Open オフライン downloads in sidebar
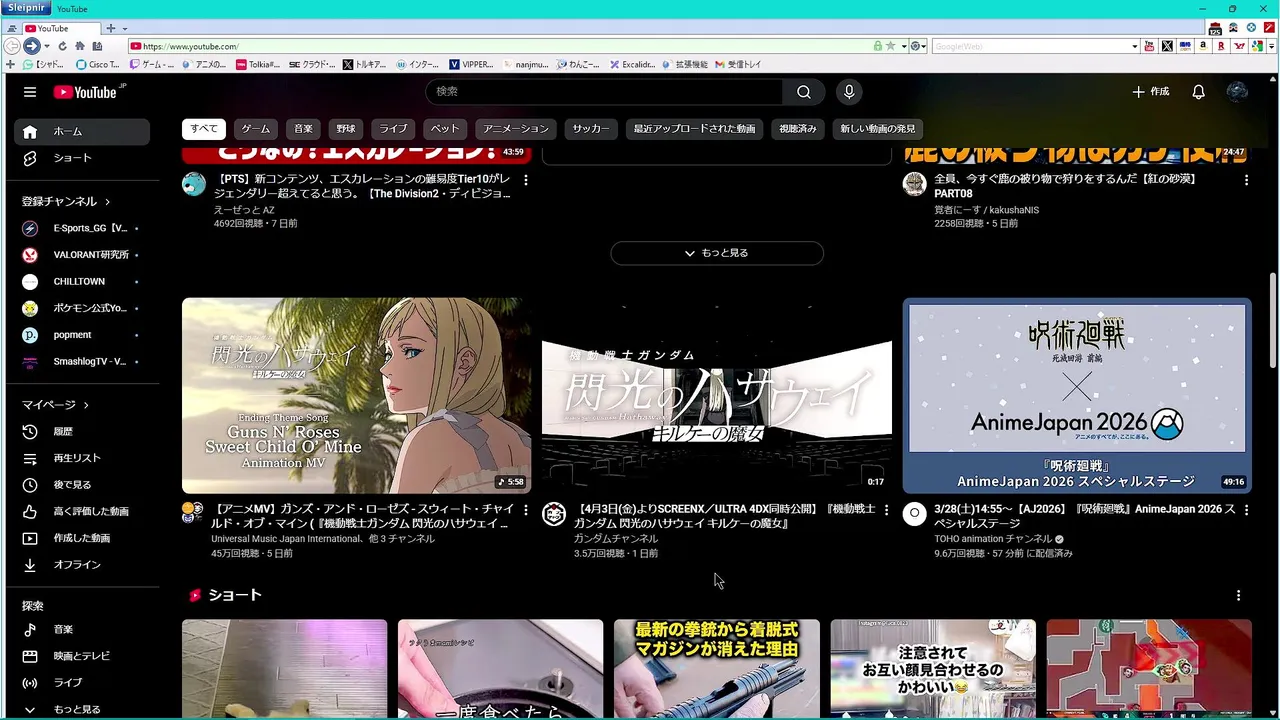The width and height of the screenshot is (1280, 720). [x=82, y=565]
